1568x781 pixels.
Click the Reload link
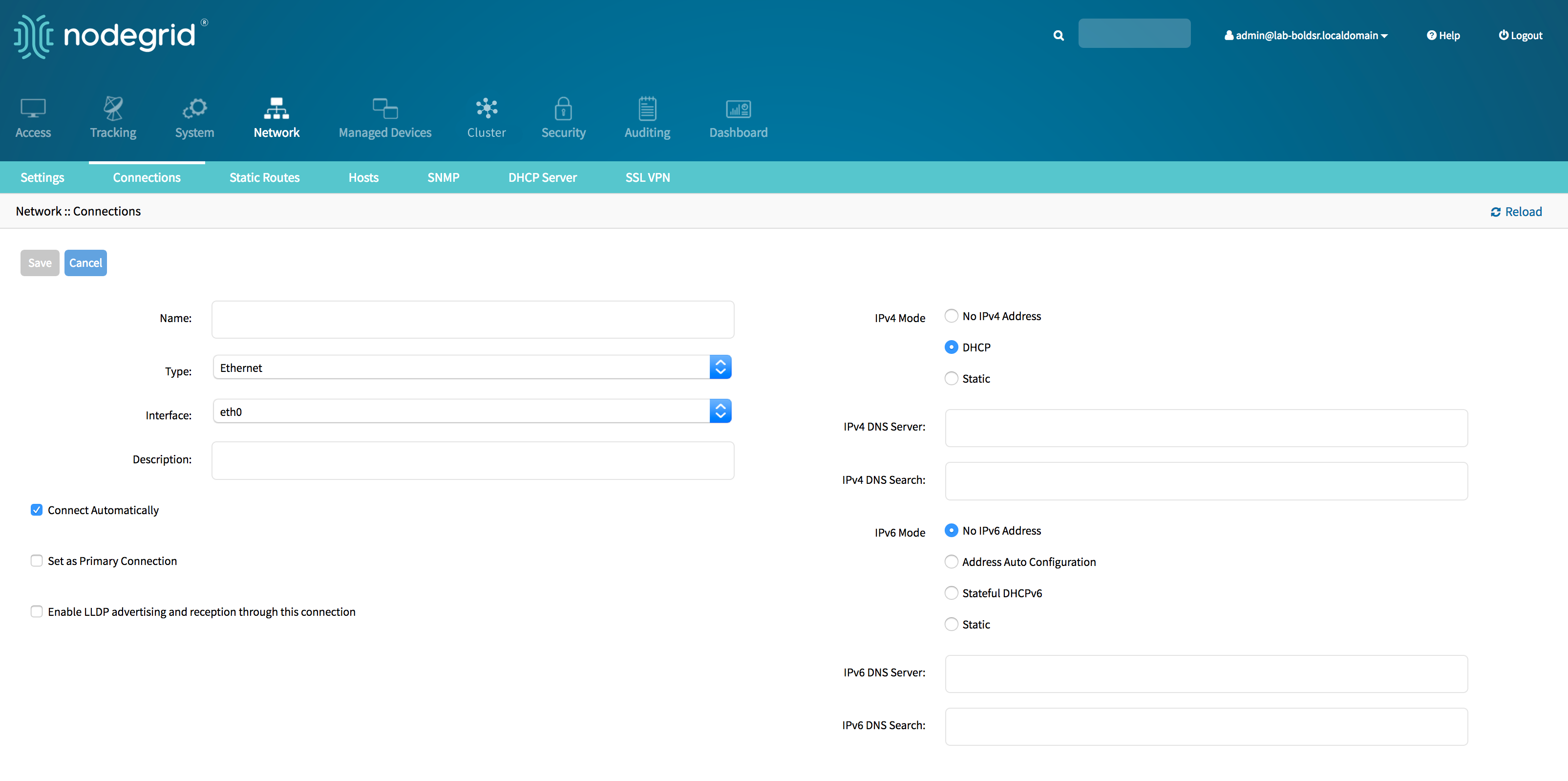point(1516,212)
